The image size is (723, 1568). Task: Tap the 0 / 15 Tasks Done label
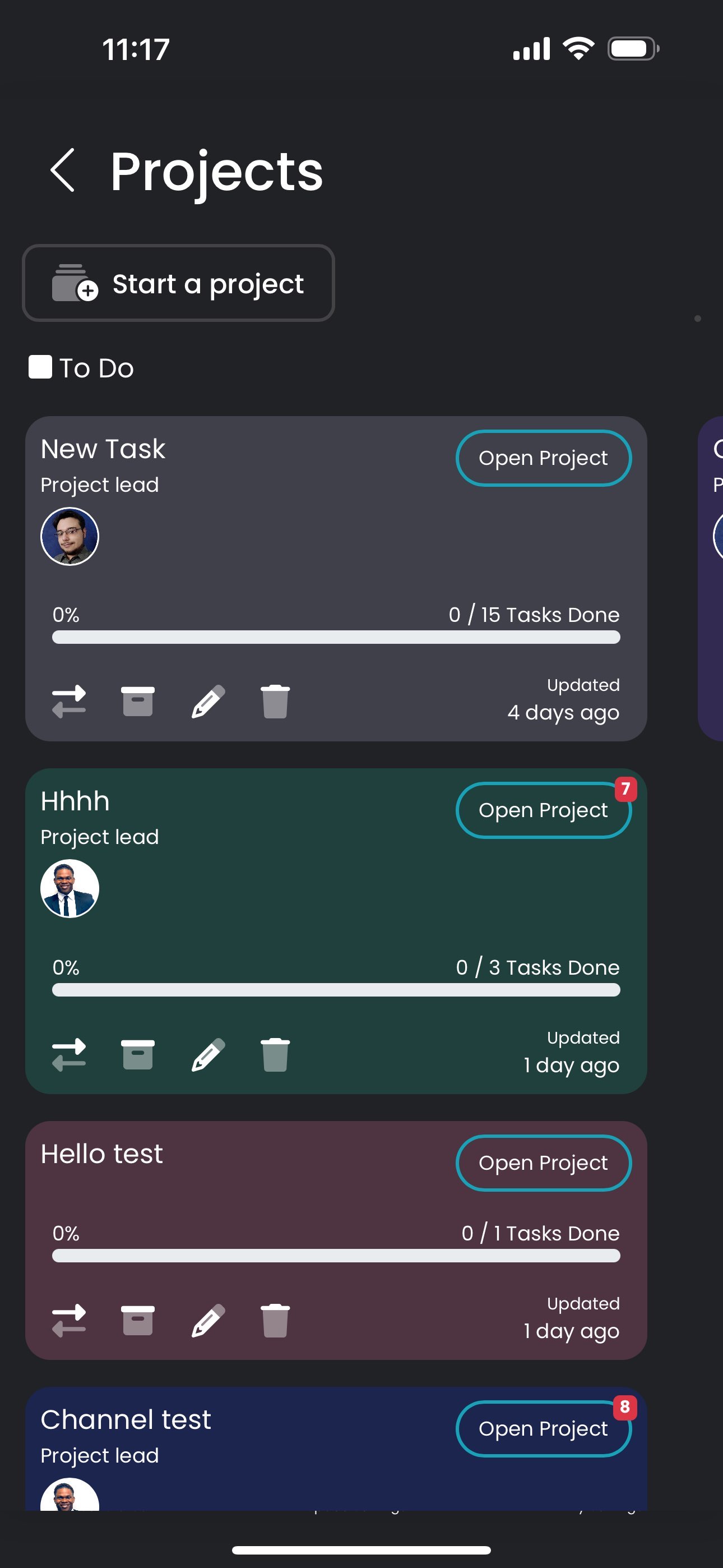[534, 615]
